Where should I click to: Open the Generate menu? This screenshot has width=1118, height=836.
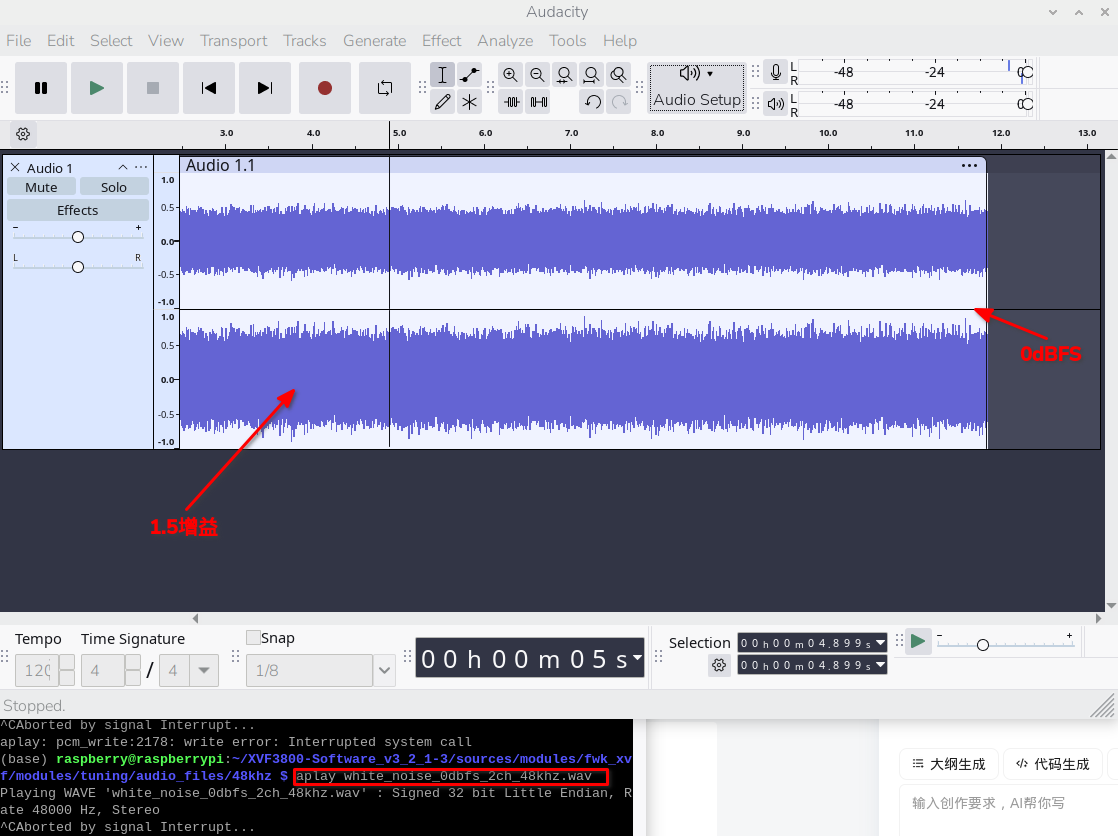(374, 41)
